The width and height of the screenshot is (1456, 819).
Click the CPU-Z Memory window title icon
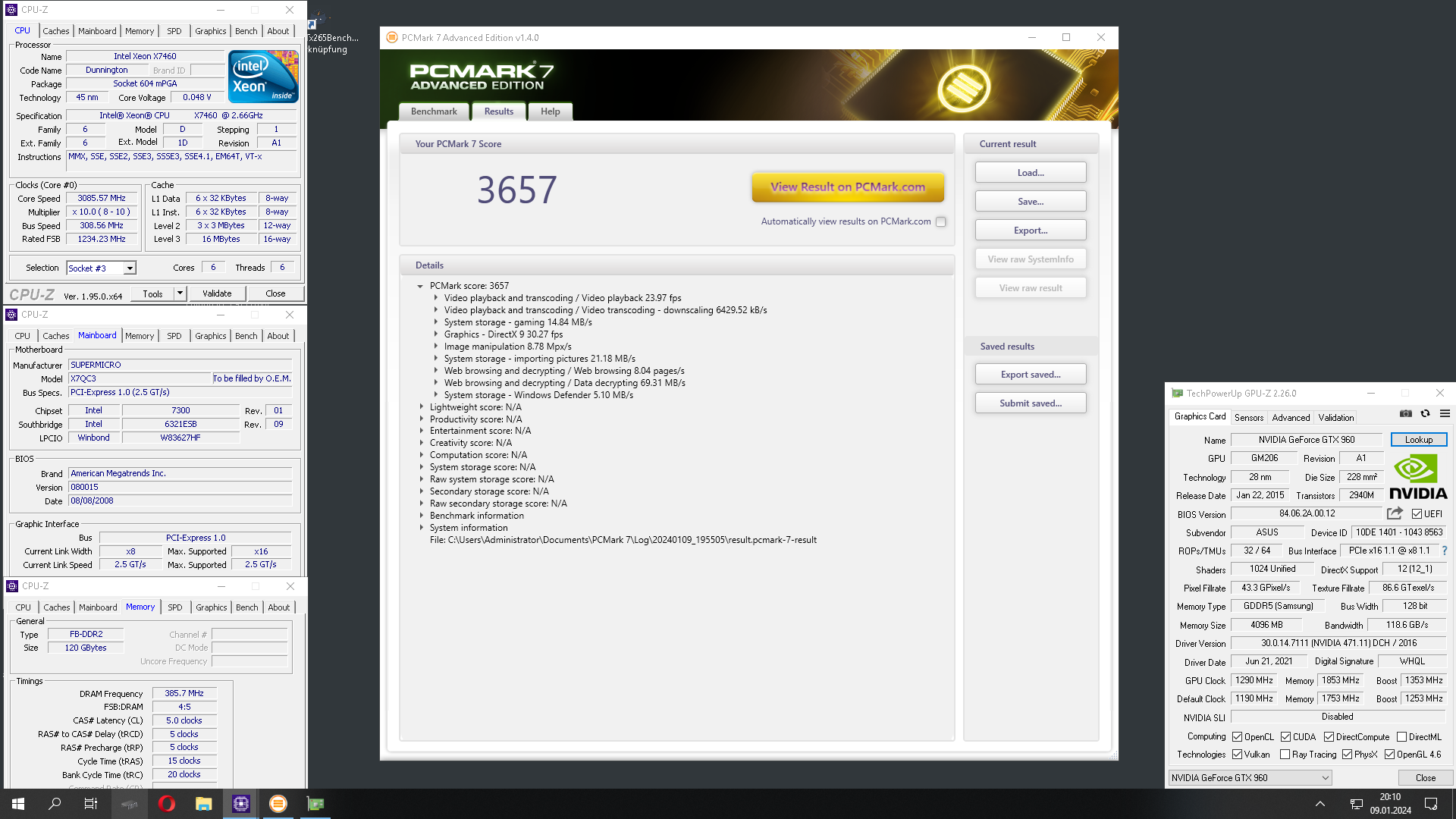(12, 586)
